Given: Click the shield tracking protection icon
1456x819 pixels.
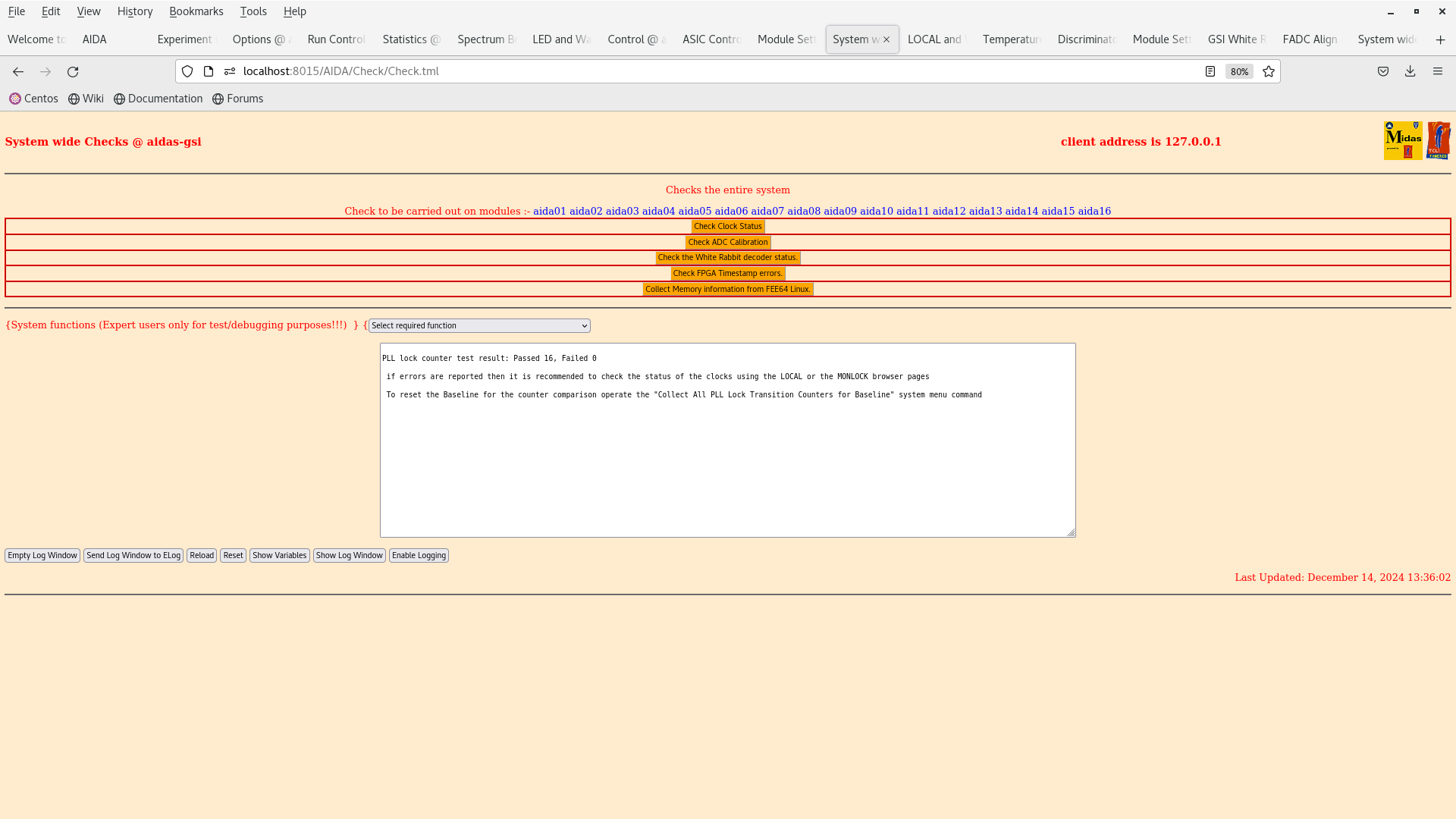Looking at the screenshot, I should click(187, 71).
